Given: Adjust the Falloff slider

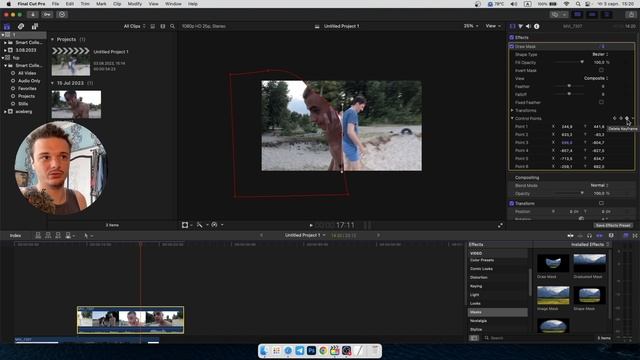Looking at the screenshot, I should [x=569, y=94].
